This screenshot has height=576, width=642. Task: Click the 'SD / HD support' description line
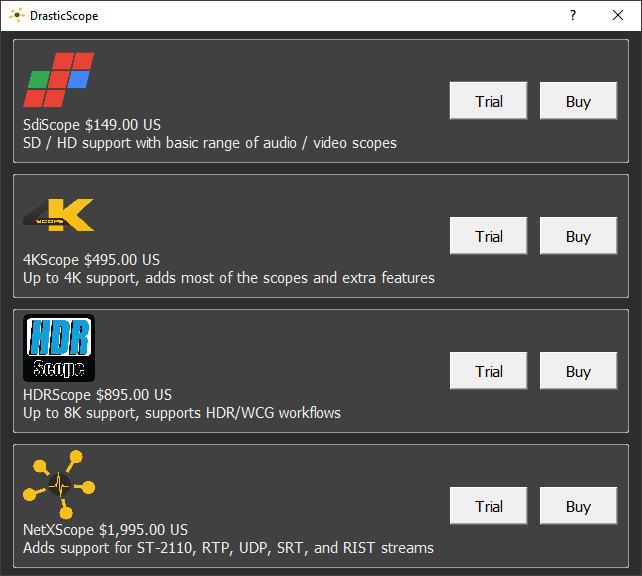210,143
